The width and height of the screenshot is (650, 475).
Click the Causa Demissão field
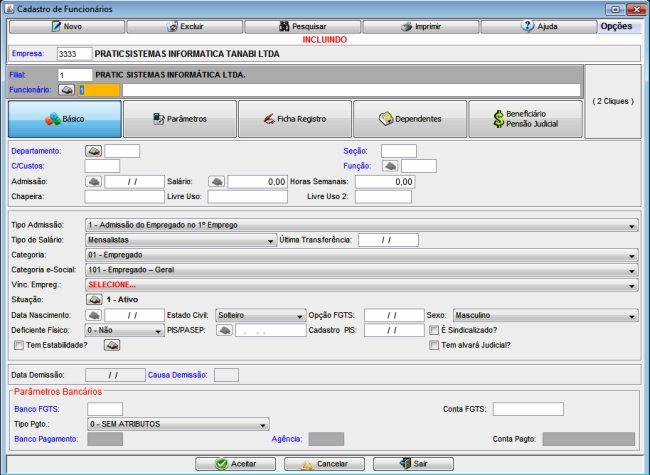coord(226,375)
